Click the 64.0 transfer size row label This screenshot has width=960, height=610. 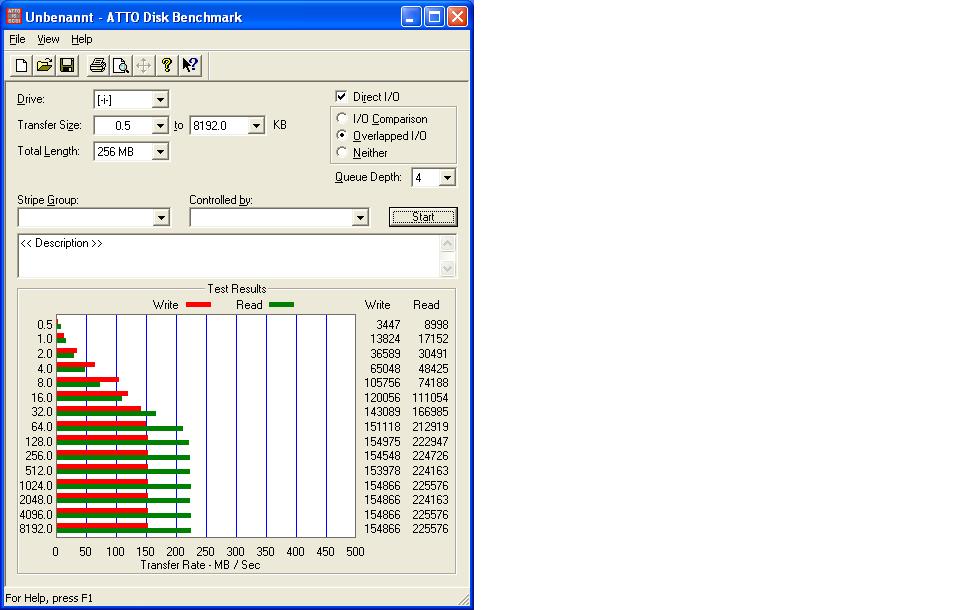42,426
